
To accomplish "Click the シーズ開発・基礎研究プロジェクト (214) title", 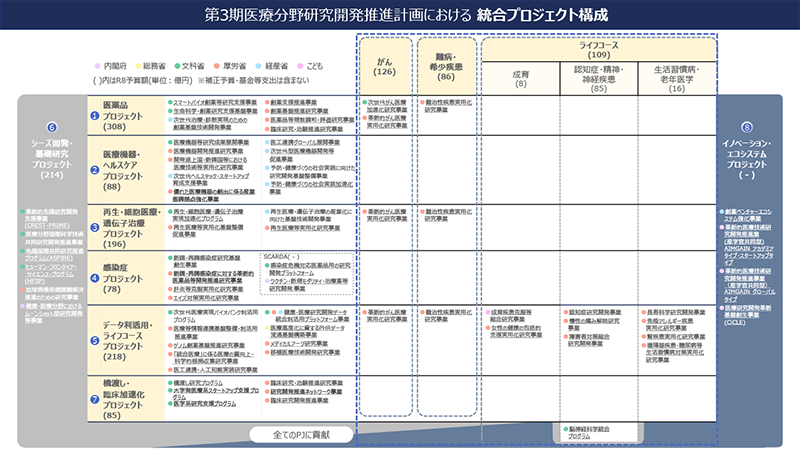I will coord(52,159).
